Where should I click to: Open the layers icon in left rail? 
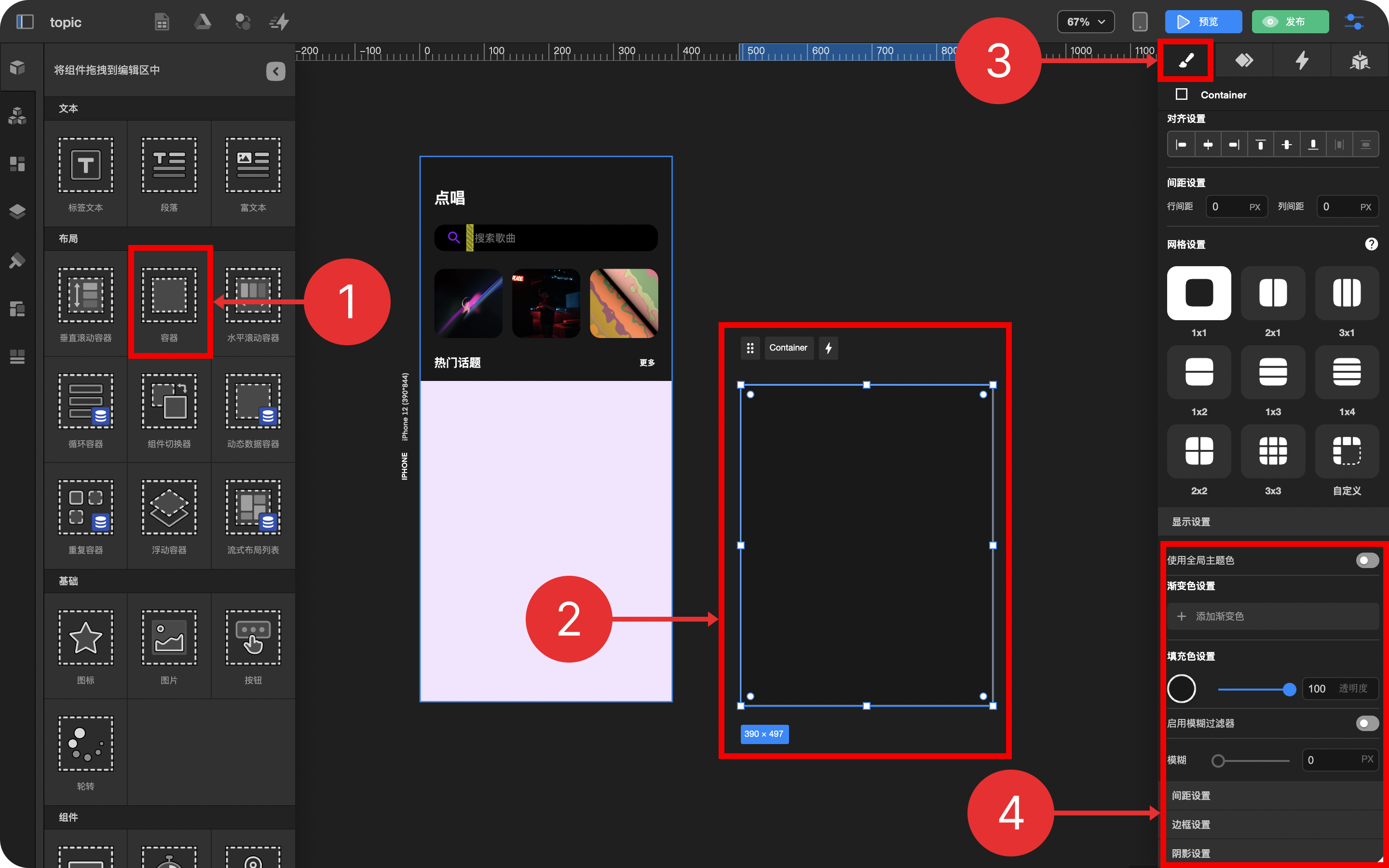pos(17,212)
